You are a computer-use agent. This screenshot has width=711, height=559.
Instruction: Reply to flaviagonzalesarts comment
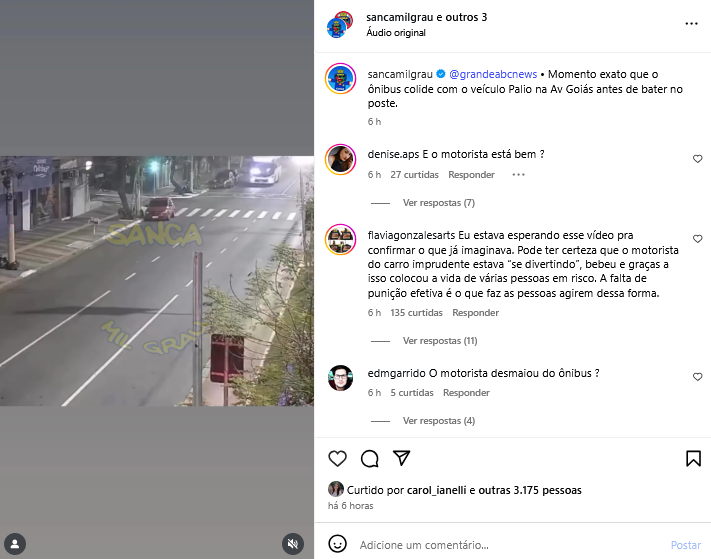coord(475,313)
